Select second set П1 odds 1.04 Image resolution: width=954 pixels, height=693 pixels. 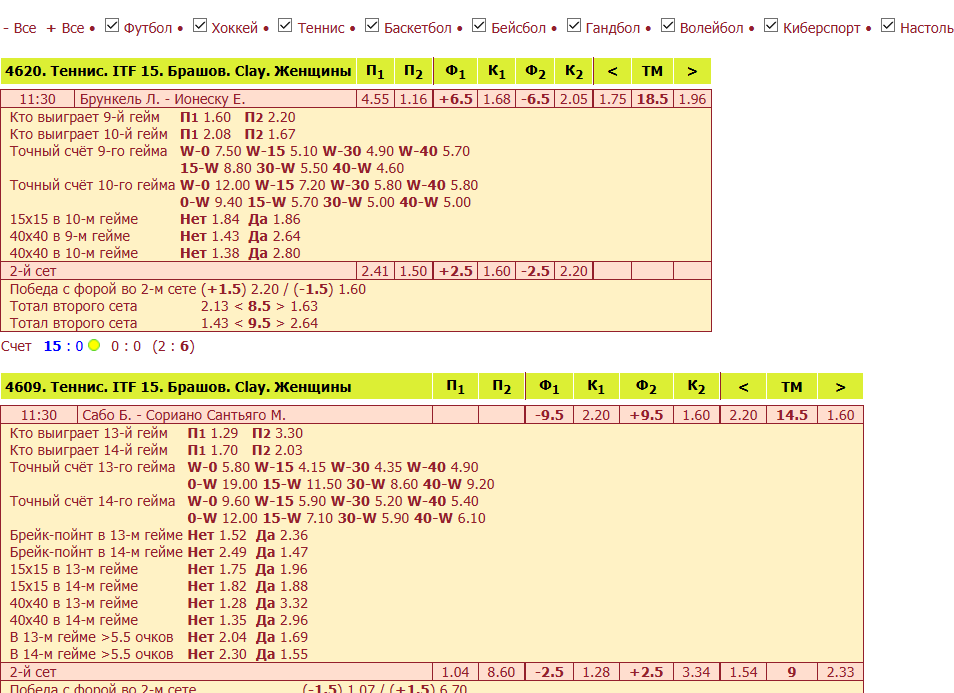coord(455,672)
